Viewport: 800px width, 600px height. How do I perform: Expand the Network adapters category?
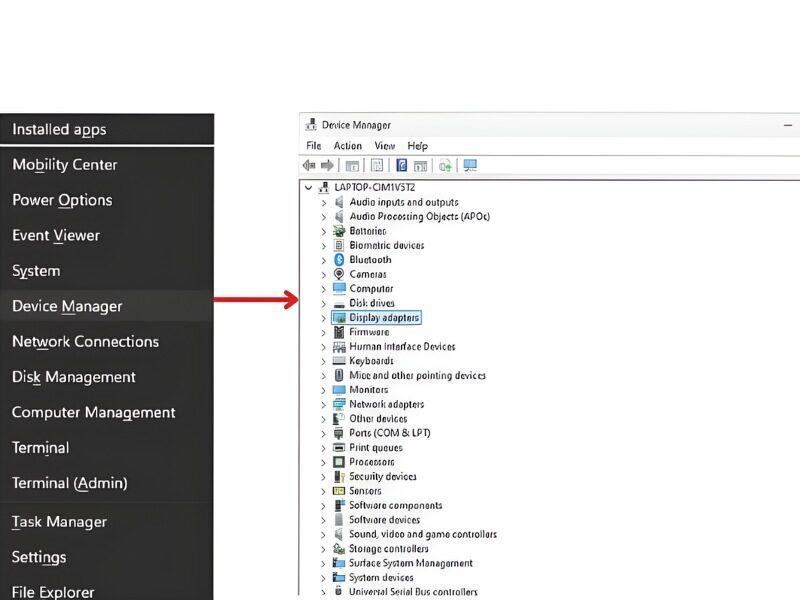(x=323, y=405)
